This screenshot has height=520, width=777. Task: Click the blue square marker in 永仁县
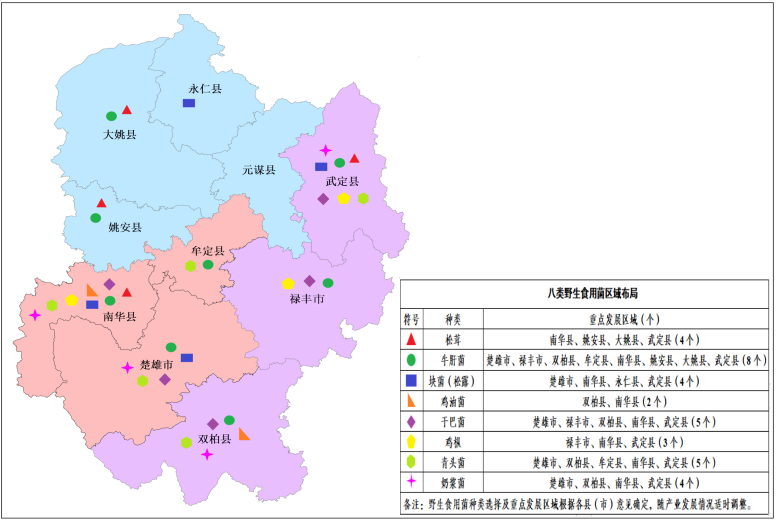188,103
